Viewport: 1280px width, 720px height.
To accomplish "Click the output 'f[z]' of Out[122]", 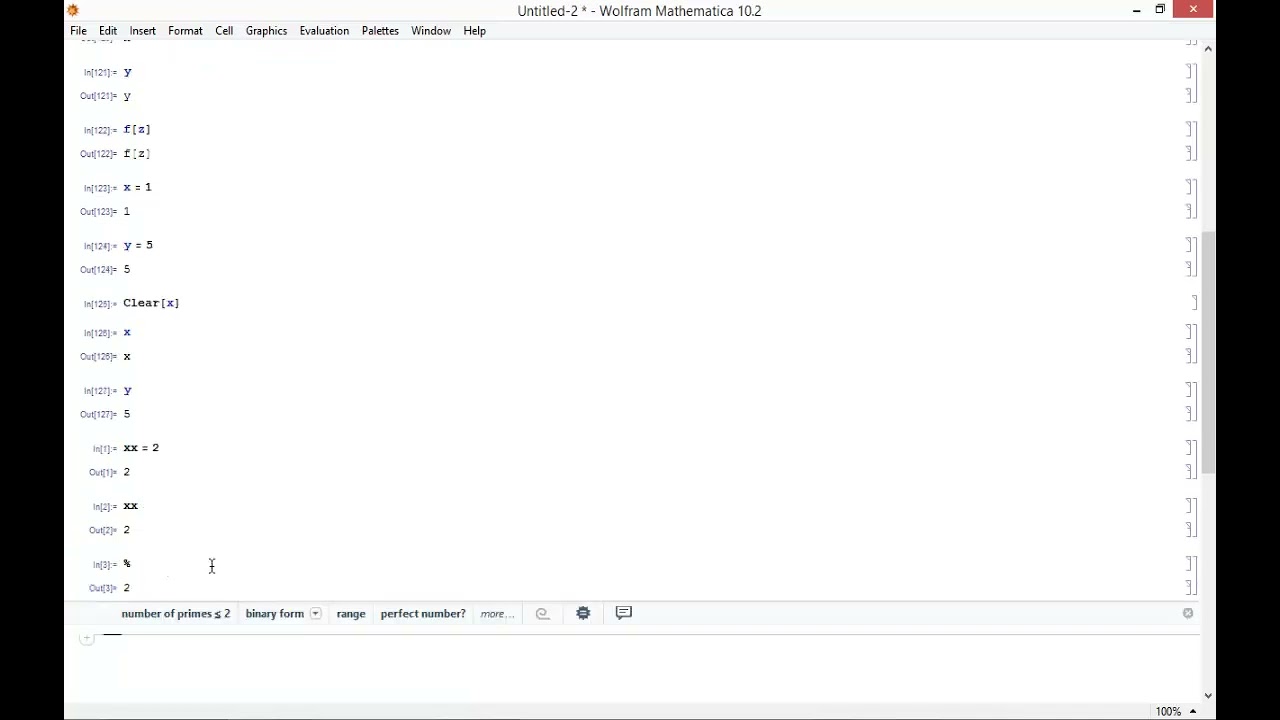I will (x=137, y=154).
